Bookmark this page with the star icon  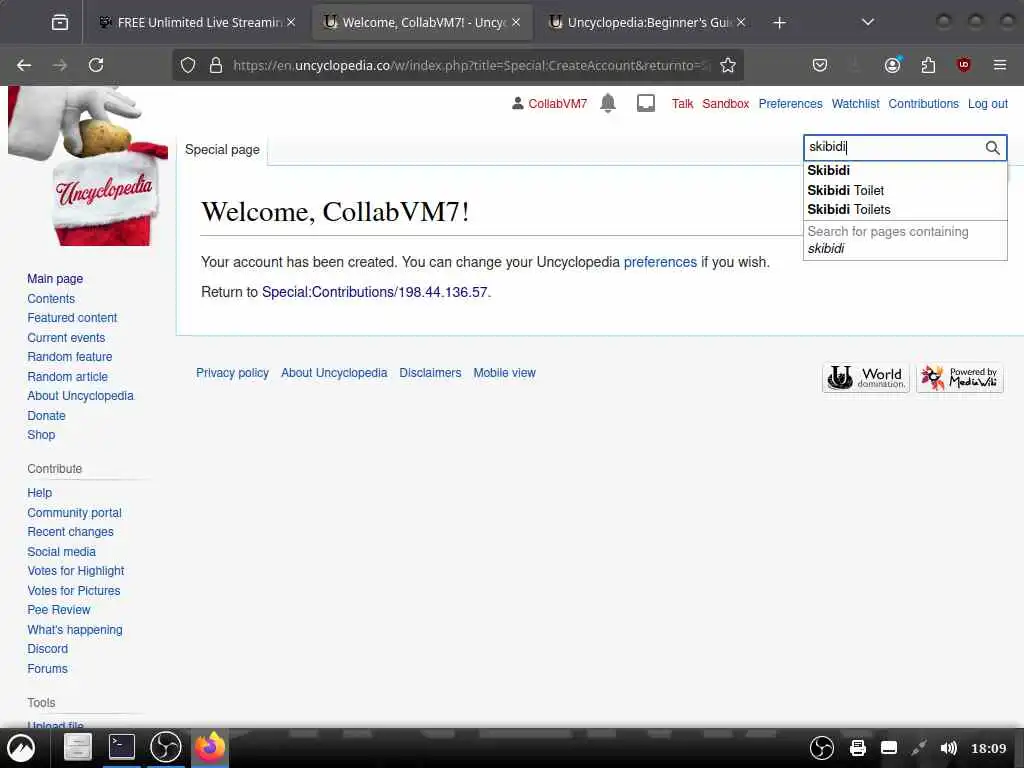pyautogui.click(x=728, y=65)
